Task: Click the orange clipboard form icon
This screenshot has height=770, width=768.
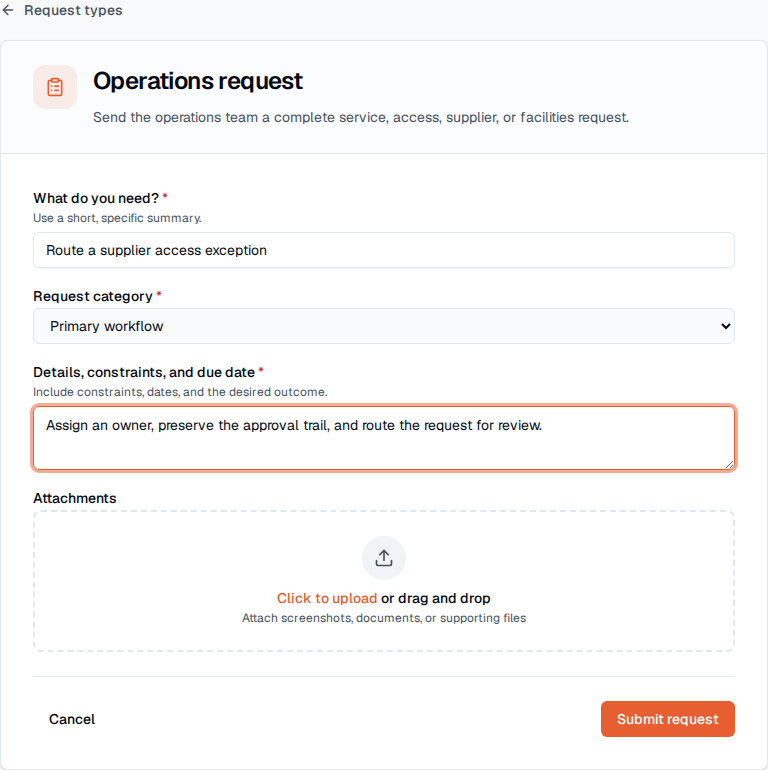Action: (x=55, y=87)
